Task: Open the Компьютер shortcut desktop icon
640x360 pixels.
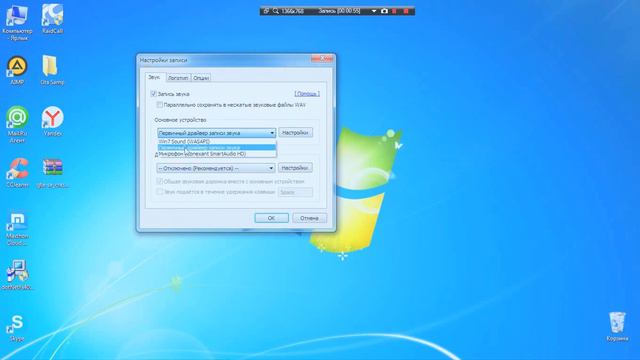Action: [x=17, y=22]
